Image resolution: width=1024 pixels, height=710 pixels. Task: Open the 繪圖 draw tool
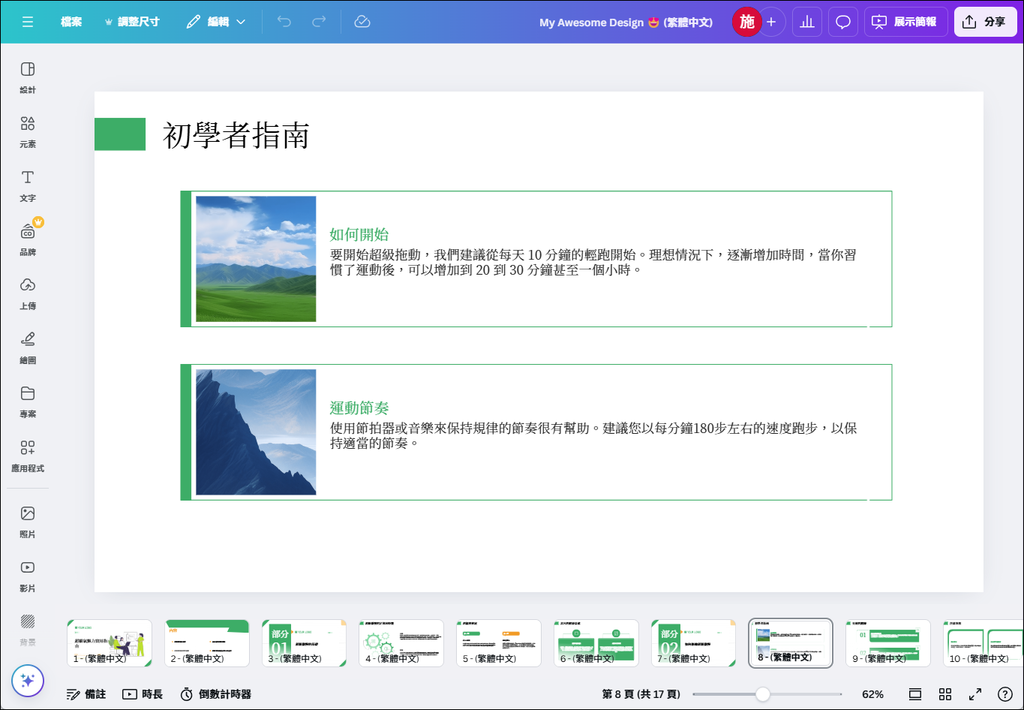[27, 348]
